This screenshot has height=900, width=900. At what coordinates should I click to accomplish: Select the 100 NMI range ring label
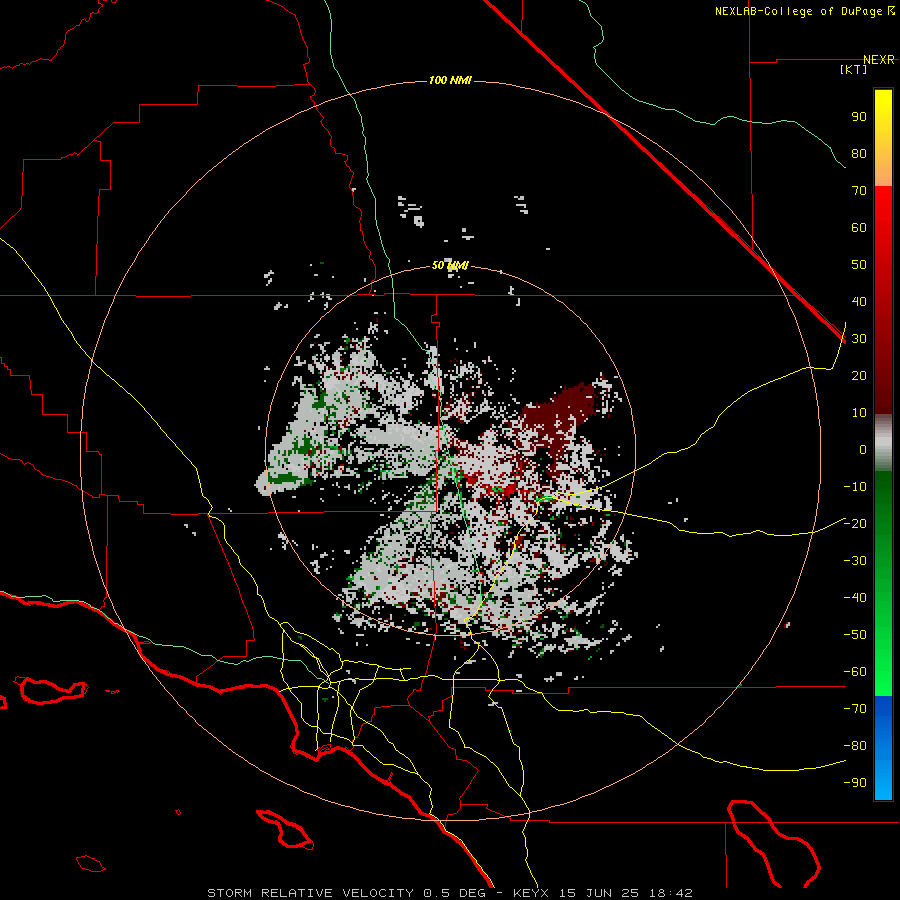click(450, 80)
